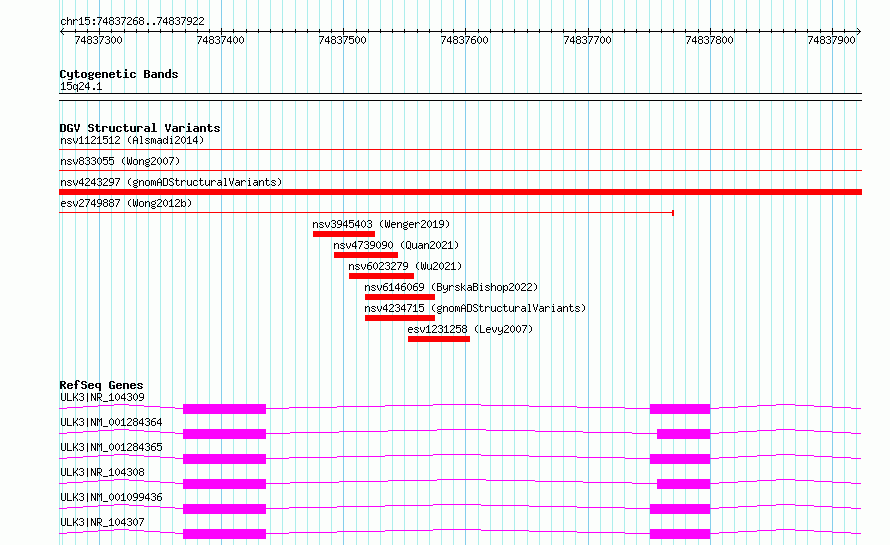Select NM_001284364 exon block near 74837800

(683, 434)
